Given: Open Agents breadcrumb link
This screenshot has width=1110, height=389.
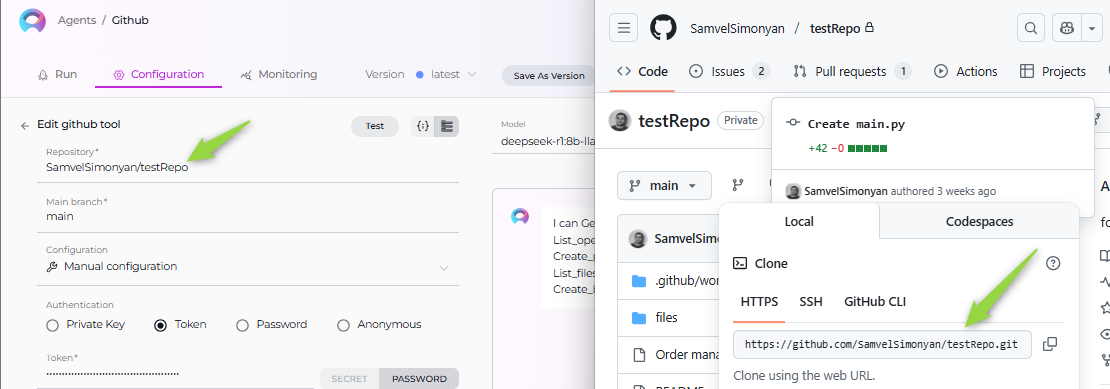Looking at the screenshot, I should pyautogui.click(x=76, y=21).
